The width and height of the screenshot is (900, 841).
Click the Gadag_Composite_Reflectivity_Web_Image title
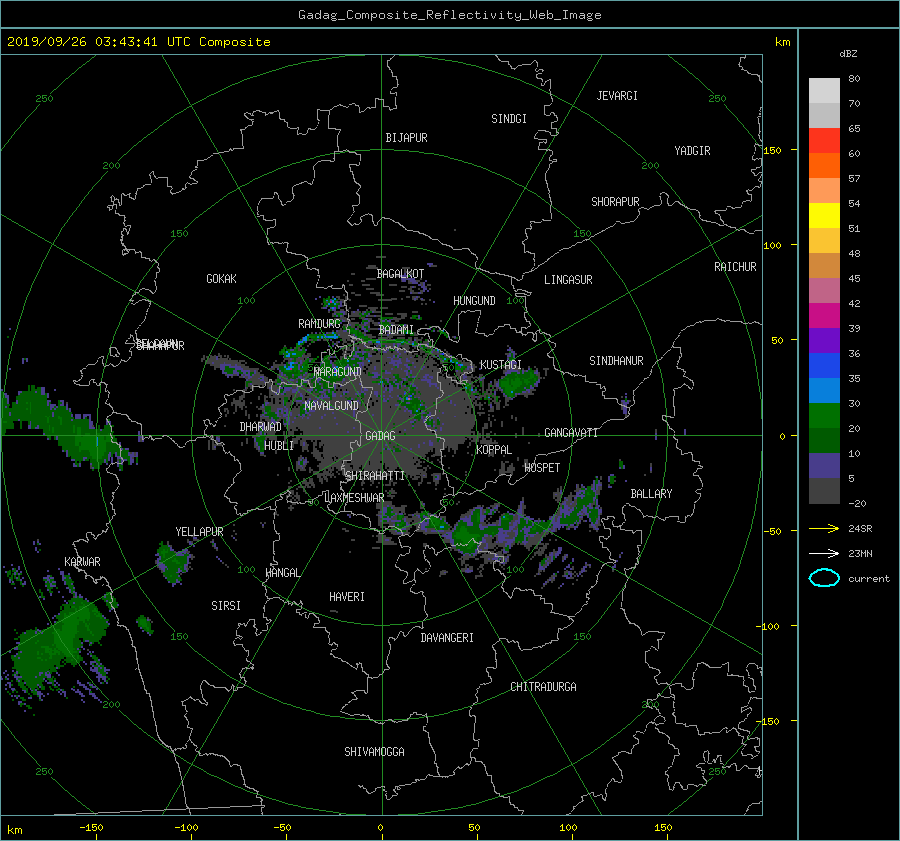449,15
